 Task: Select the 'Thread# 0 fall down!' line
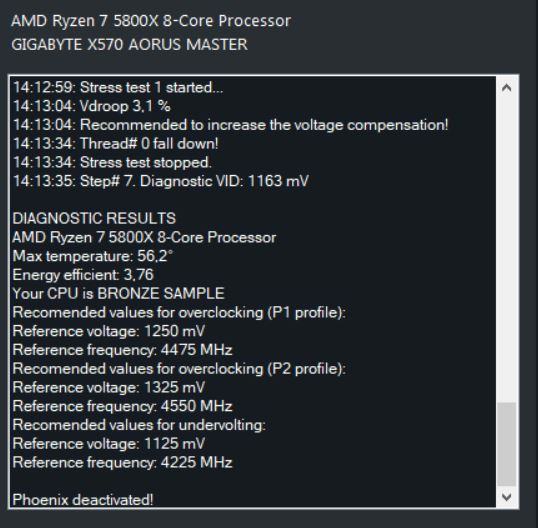coord(116,143)
